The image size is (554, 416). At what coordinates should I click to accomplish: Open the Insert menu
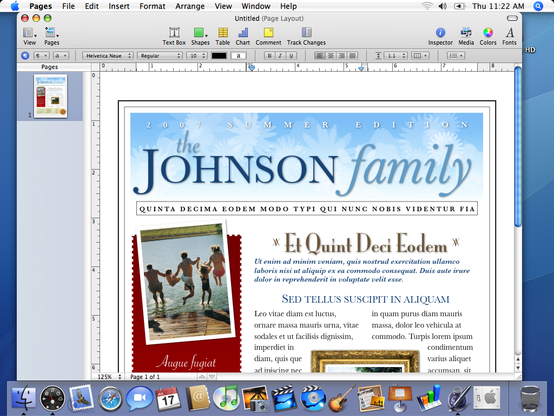[119, 6]
